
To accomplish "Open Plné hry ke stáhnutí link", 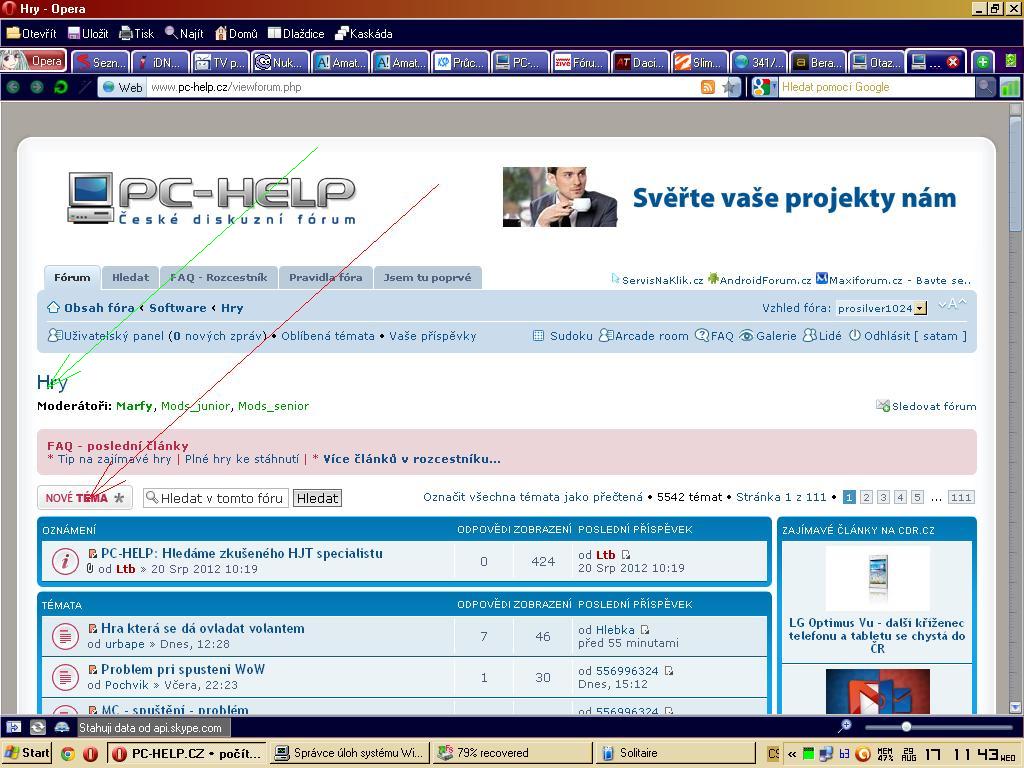I will click(242, 459).
